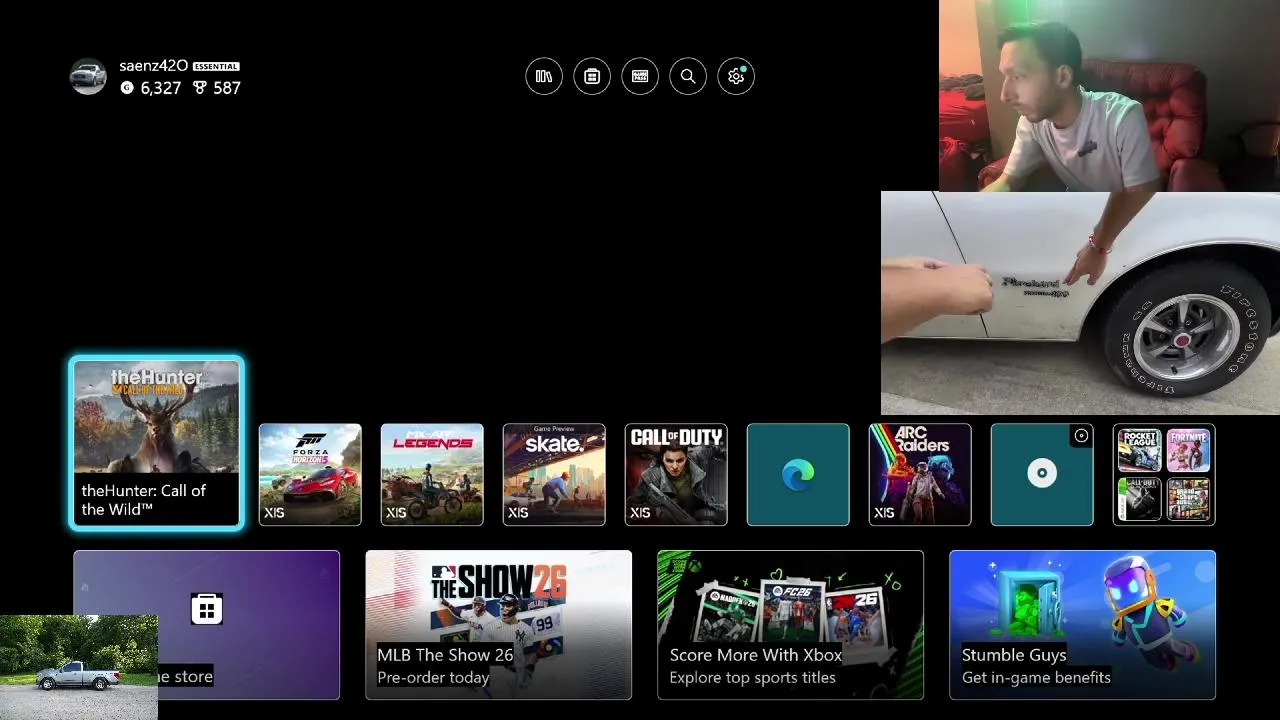Open the game group tile with Rocket League and Fortnite
This screenshot has width=1280, height=720.
pos(1164,474)
